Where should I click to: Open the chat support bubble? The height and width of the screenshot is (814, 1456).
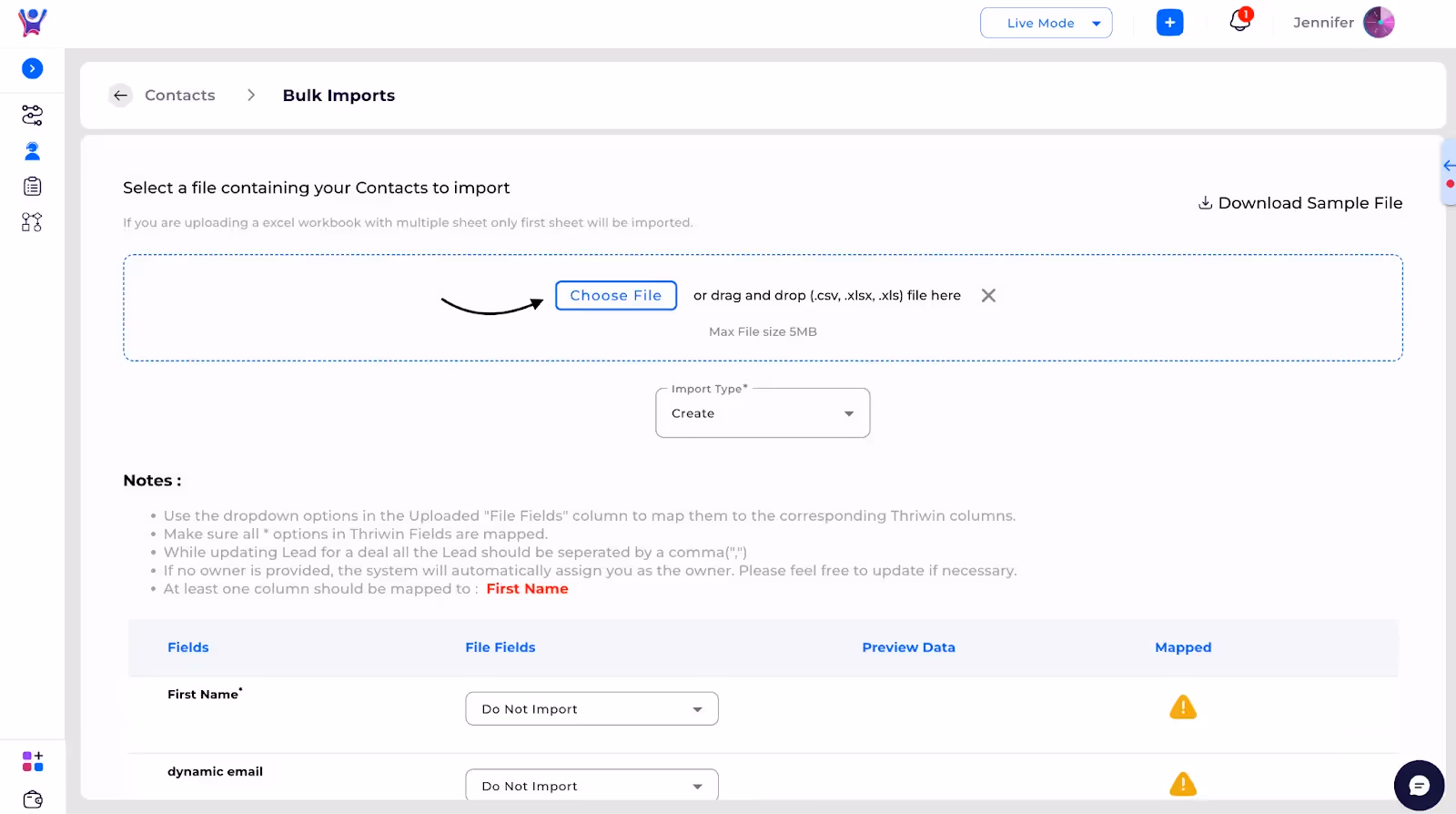pyautogui.click(x=1419, y=785)
